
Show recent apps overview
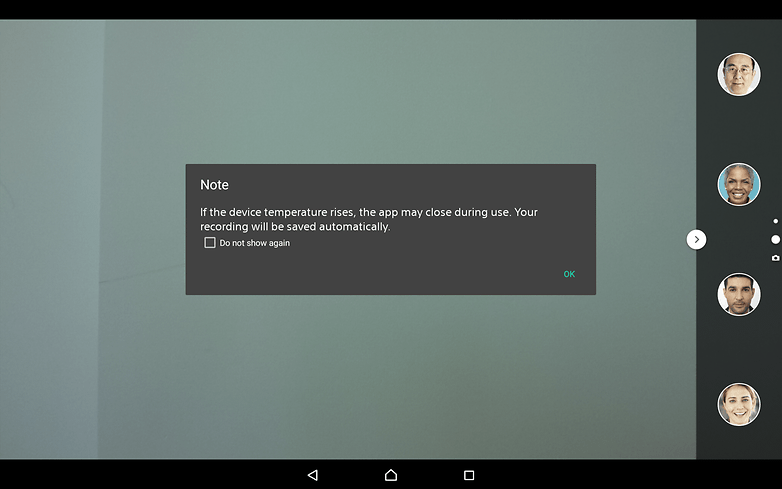(469, 475)
